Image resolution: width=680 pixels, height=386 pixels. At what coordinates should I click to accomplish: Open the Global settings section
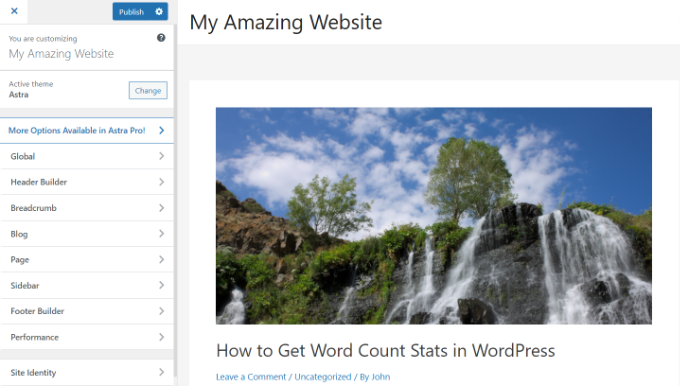click(x=87, y=156)
